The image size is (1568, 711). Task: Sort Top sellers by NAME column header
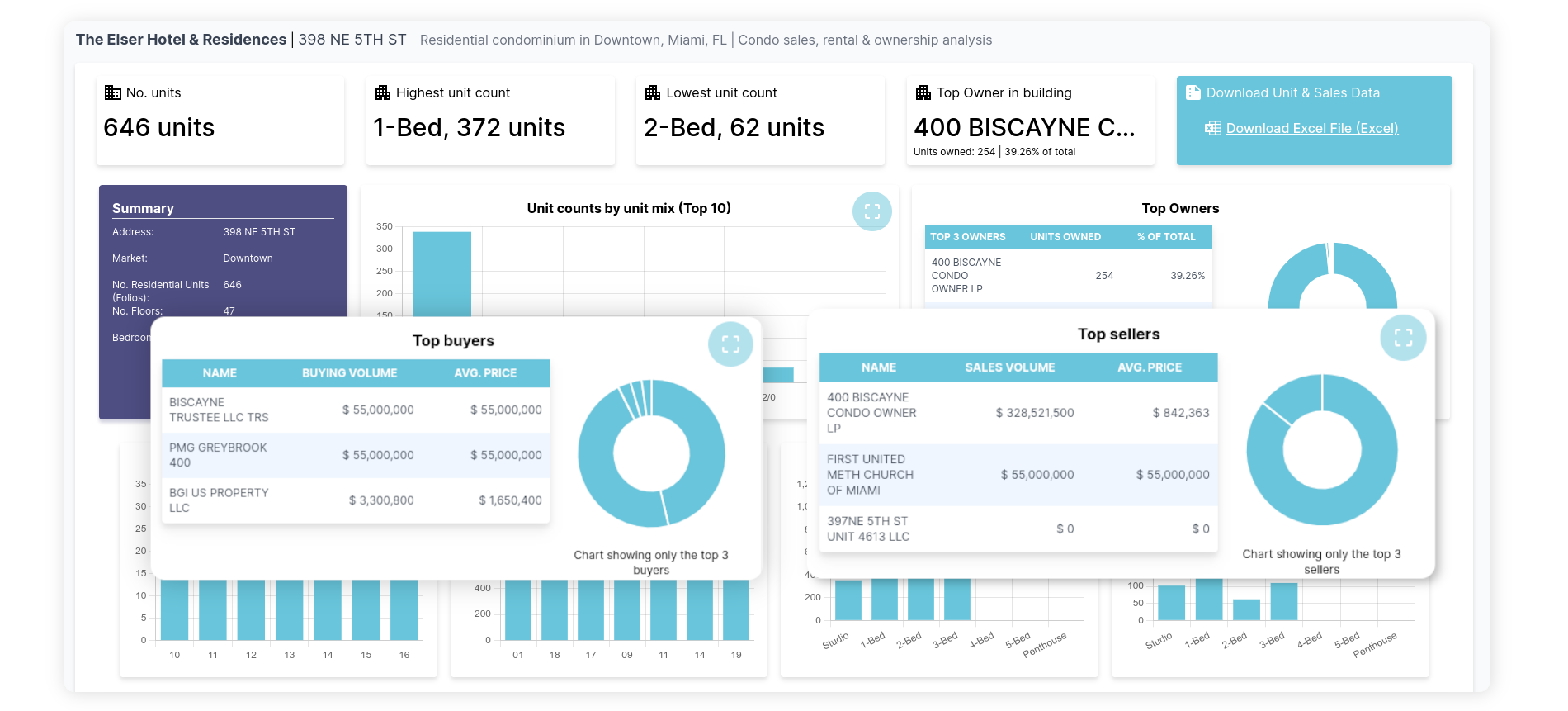879,367
